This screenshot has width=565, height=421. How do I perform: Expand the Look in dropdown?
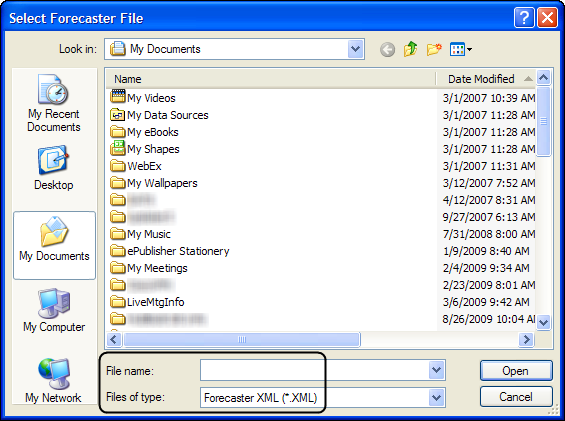pos(355,49)
